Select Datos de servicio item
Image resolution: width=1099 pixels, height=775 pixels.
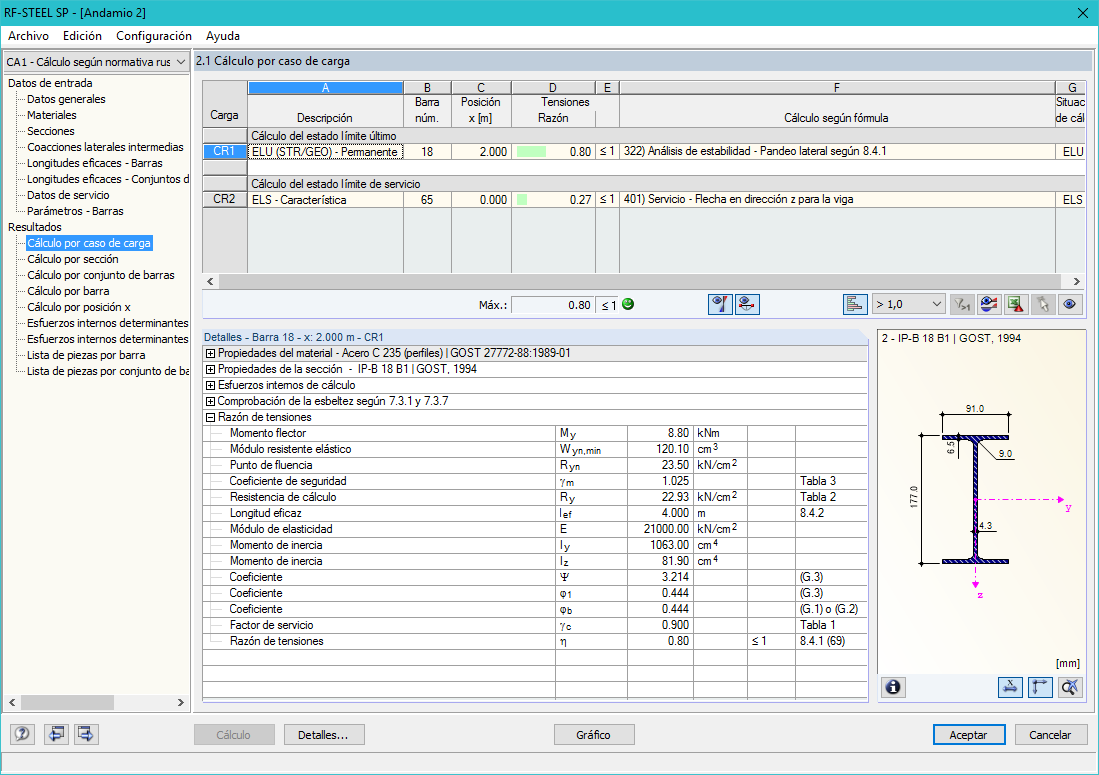[x=68, y=195]
